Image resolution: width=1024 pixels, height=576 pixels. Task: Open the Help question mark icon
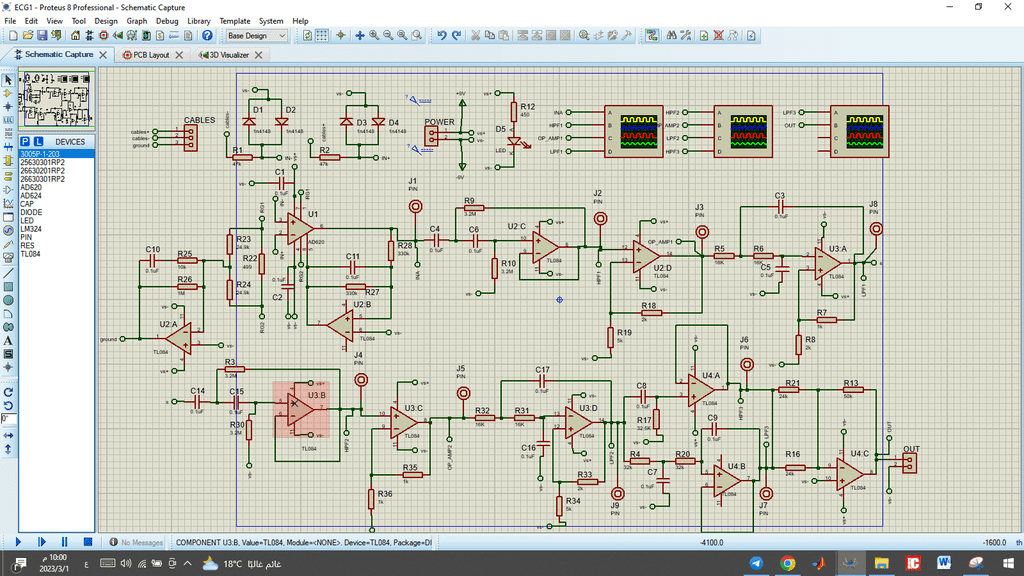tap(207, 36)
